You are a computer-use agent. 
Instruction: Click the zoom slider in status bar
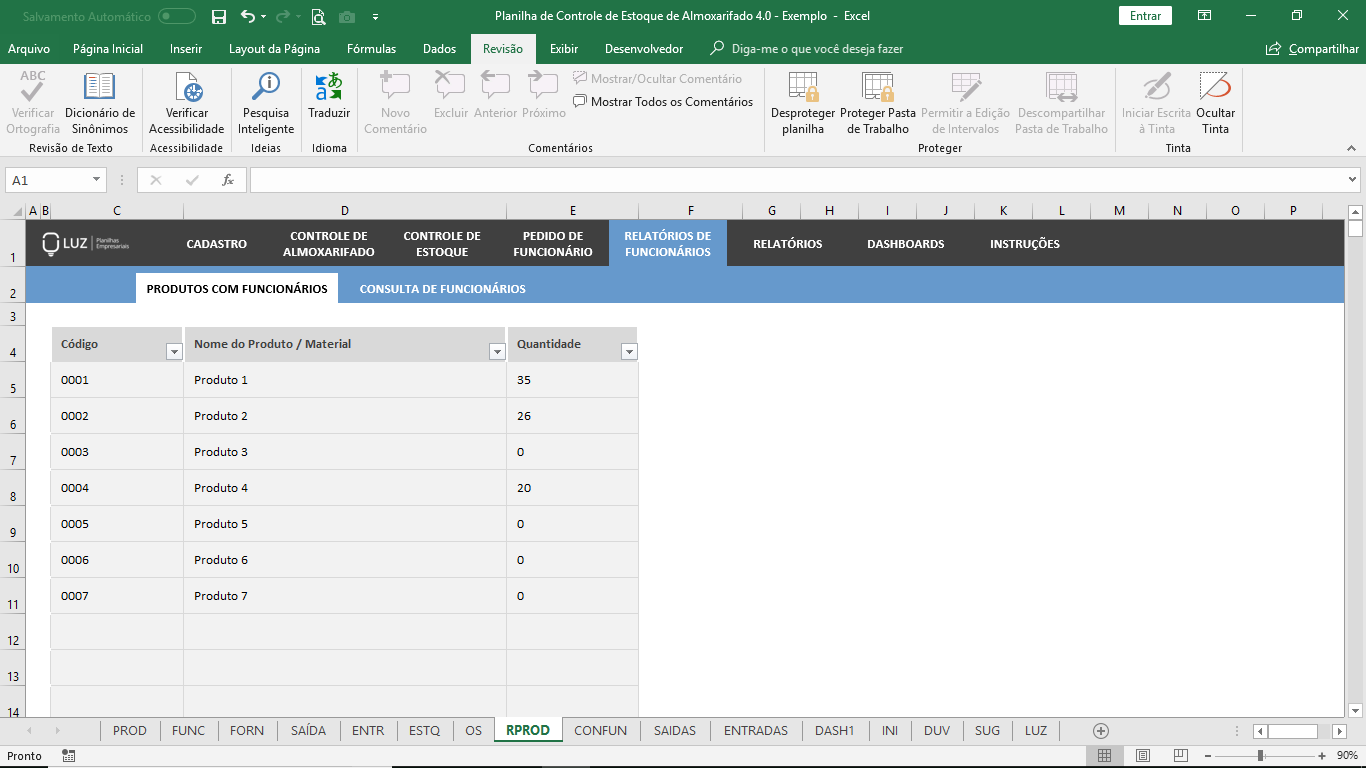click(x=1261, y=755)
